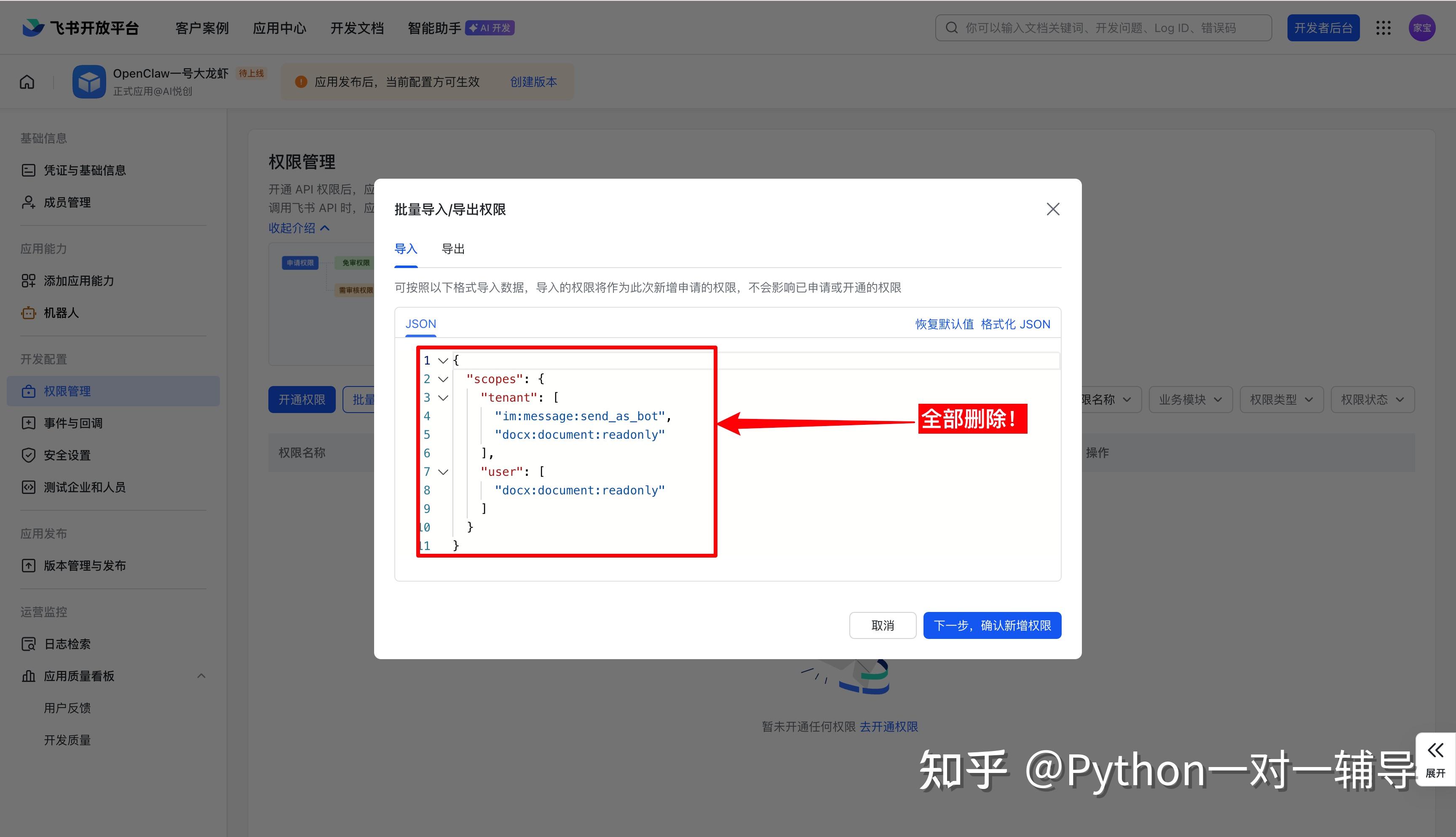Open the app grid launcher icon
Image resolution: width=1456 pixels, height=837 pixels.
[1384, 28]
